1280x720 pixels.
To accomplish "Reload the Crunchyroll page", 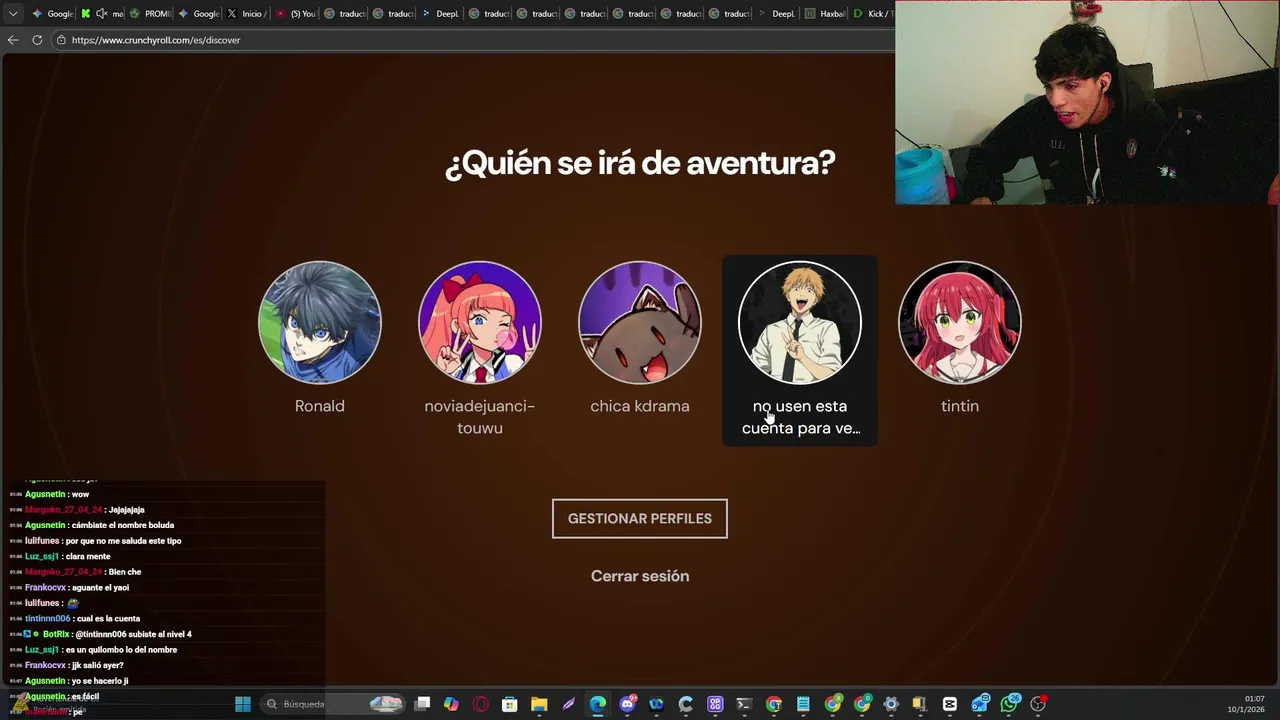I will (x=37, y=40).
